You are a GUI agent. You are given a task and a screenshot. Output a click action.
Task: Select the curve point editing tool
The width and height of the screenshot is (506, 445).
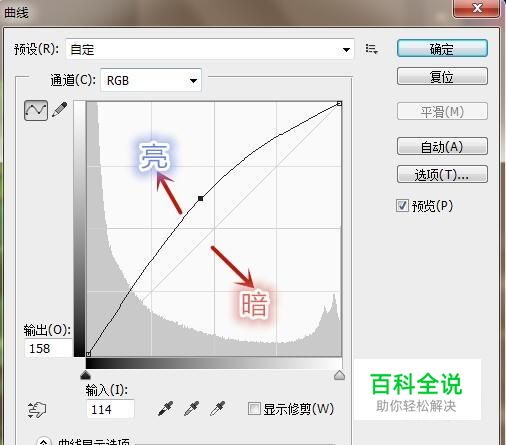pyautogui.click(x=36, y=110)
